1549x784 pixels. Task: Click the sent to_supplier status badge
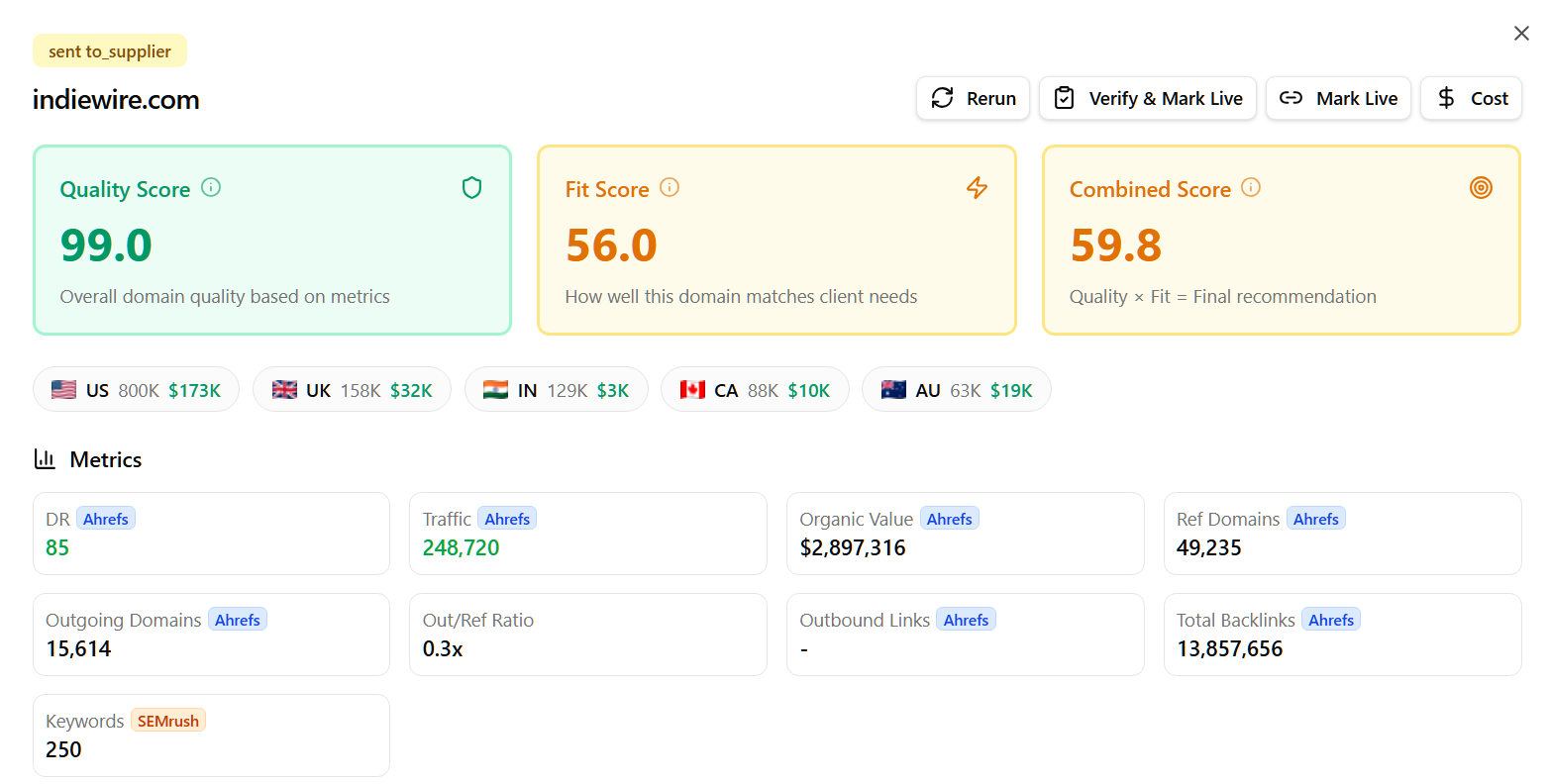[x=109, y=49]
